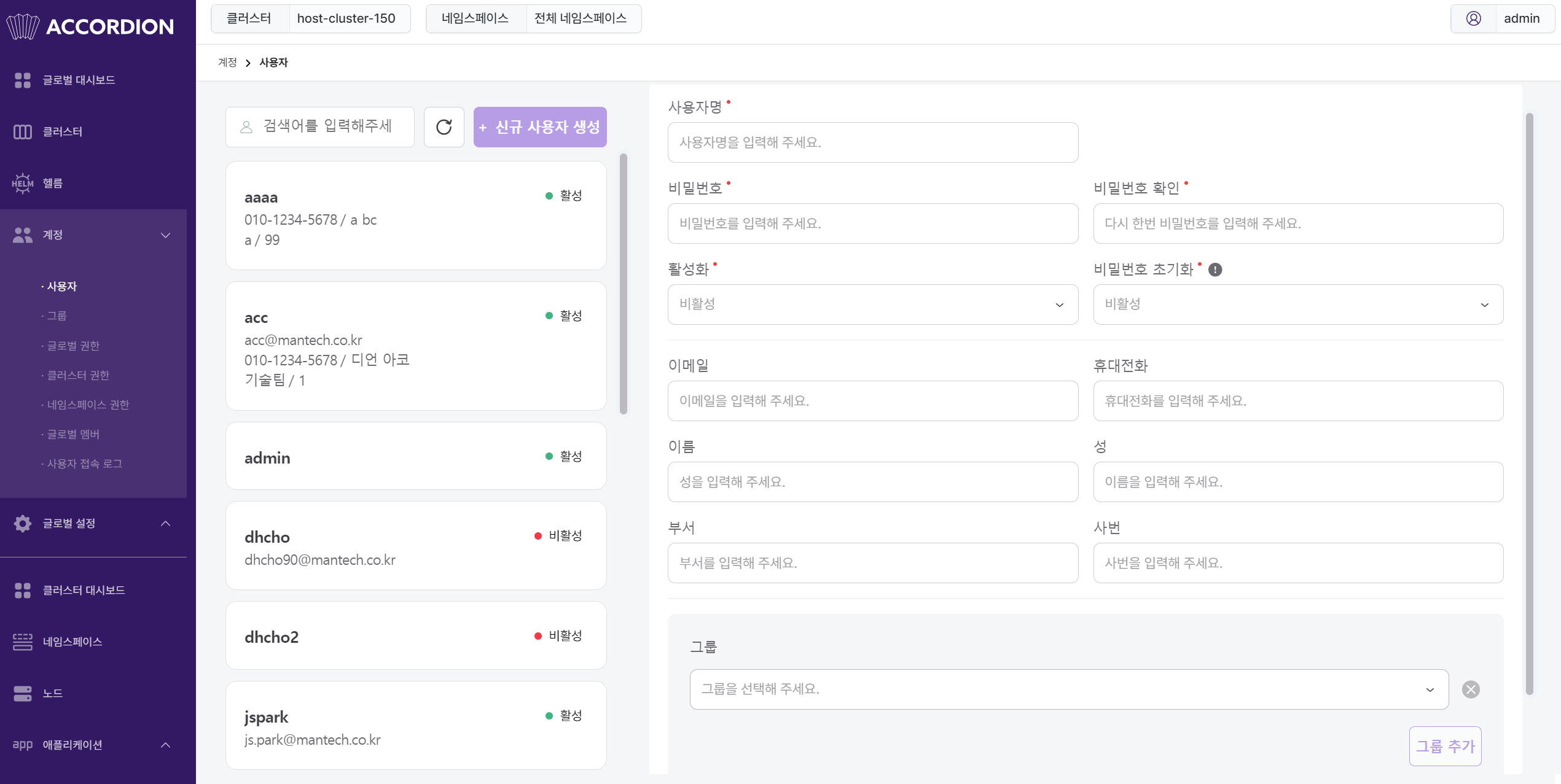Click the form panel scrollbar
Screen dimensions: 1561x784
coord(1529,404)
